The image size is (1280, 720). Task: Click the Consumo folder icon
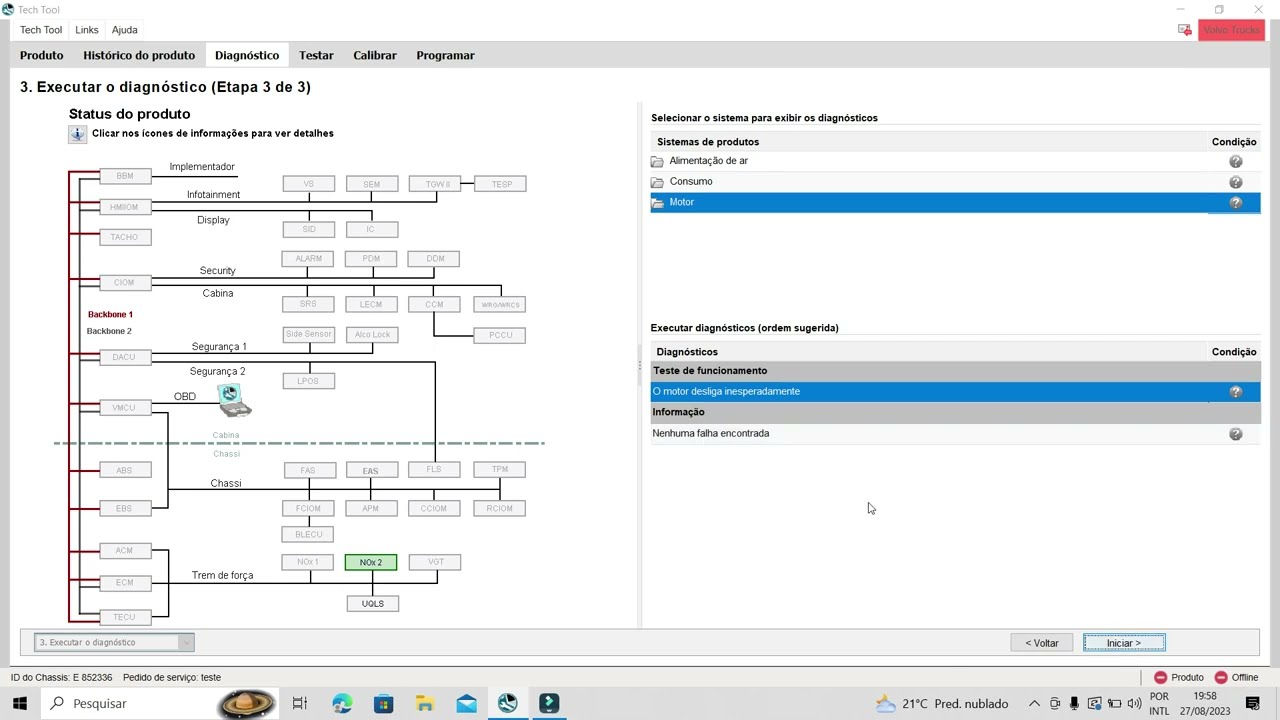pyautogui.click(x=657, y=182)
